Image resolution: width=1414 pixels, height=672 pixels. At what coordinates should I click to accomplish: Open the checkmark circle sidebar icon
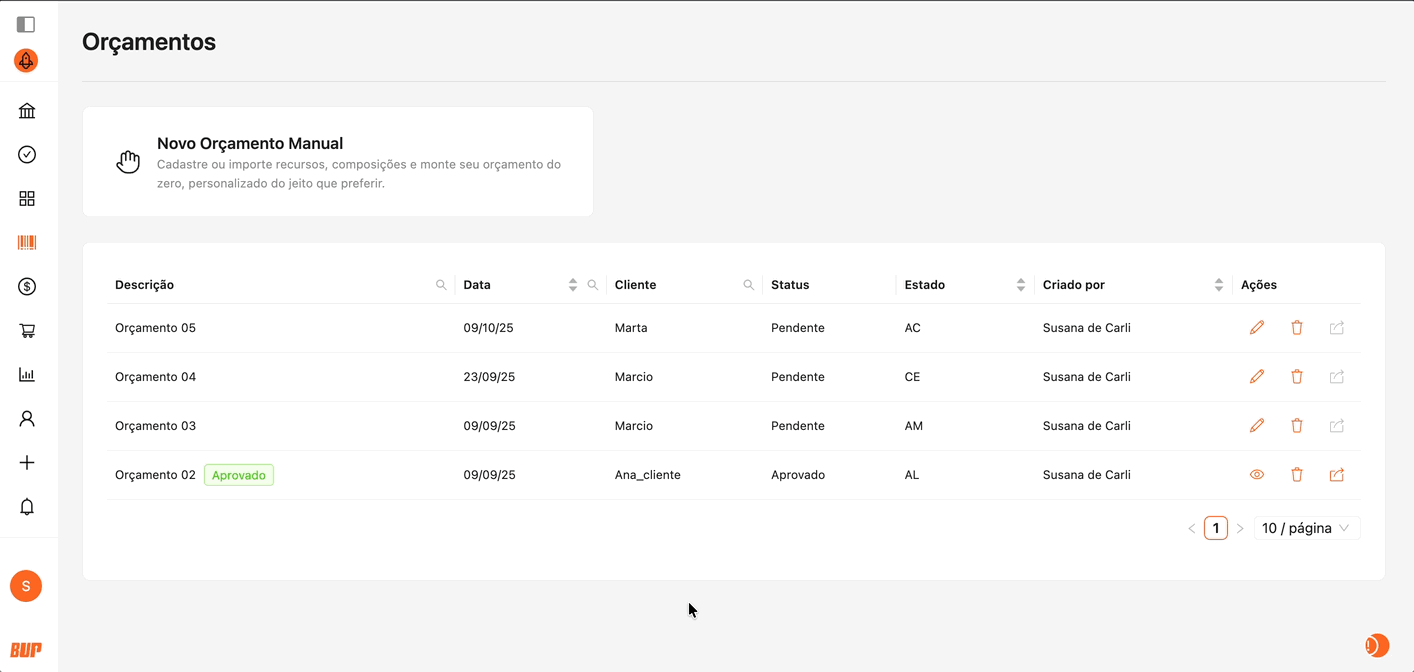pyautogui.click(x=27, y=154)
